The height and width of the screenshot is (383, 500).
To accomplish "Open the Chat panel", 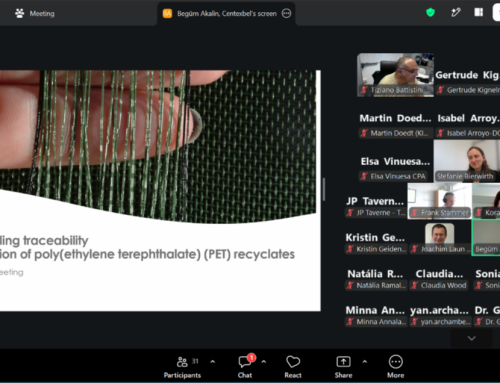I will tap(245, 367).
